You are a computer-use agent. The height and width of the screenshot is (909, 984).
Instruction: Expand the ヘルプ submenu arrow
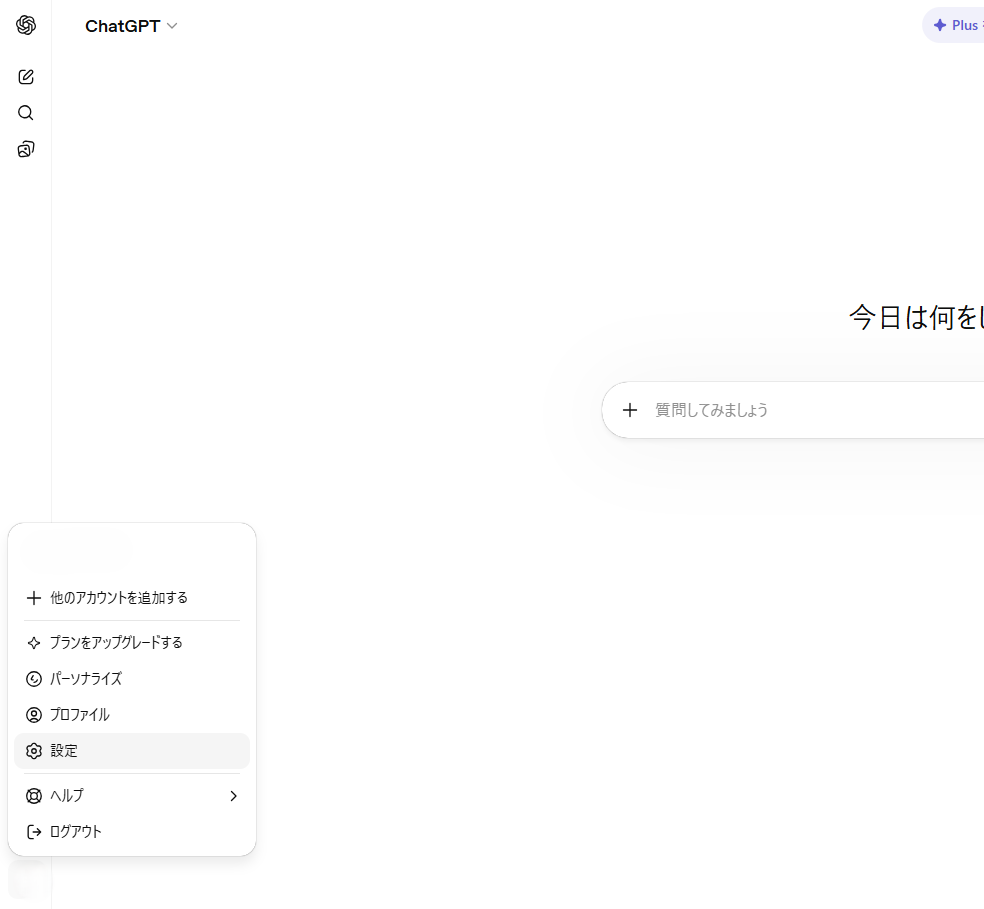(x=233, y=796)
